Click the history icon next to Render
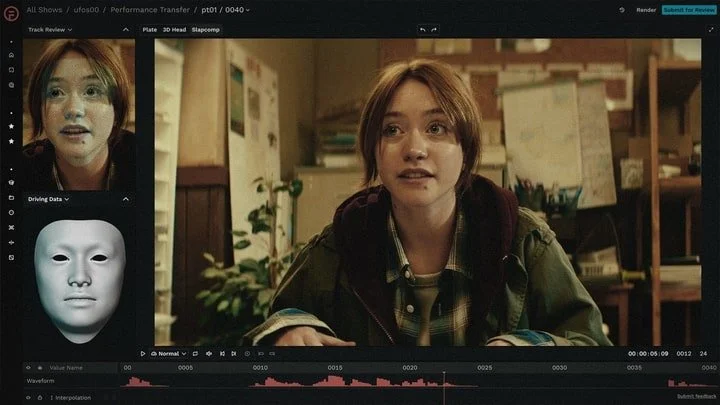The height and width of the screenshot is (405, 720). 622,10
